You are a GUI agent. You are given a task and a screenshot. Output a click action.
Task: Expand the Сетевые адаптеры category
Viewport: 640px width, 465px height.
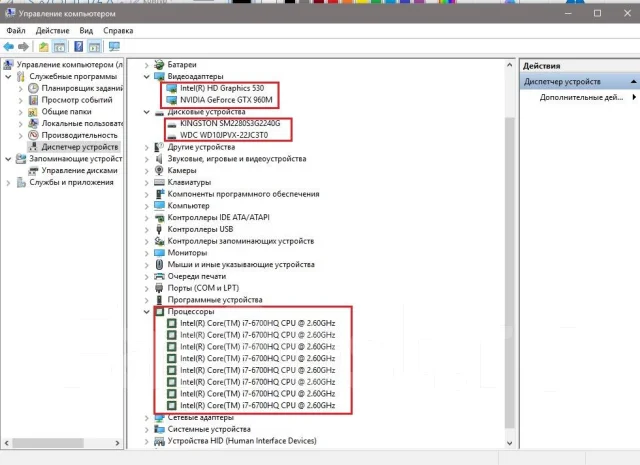tap(146, 418)
